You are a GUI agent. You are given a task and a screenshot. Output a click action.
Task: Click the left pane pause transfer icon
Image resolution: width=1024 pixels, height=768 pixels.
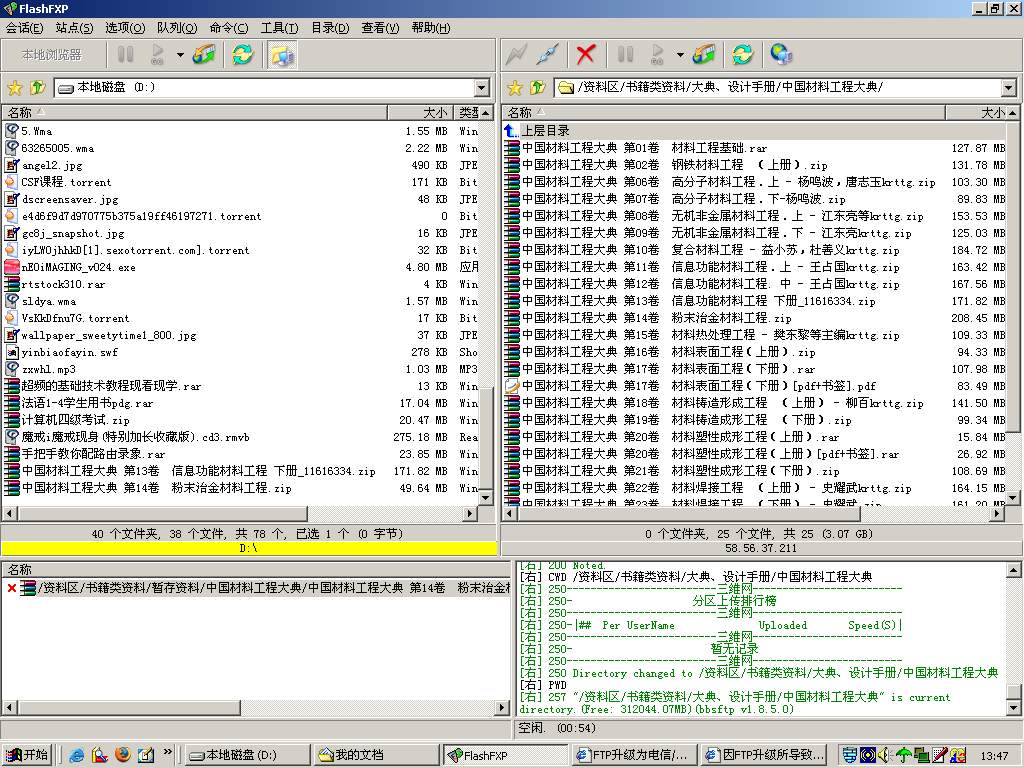[x=125, y=54]
